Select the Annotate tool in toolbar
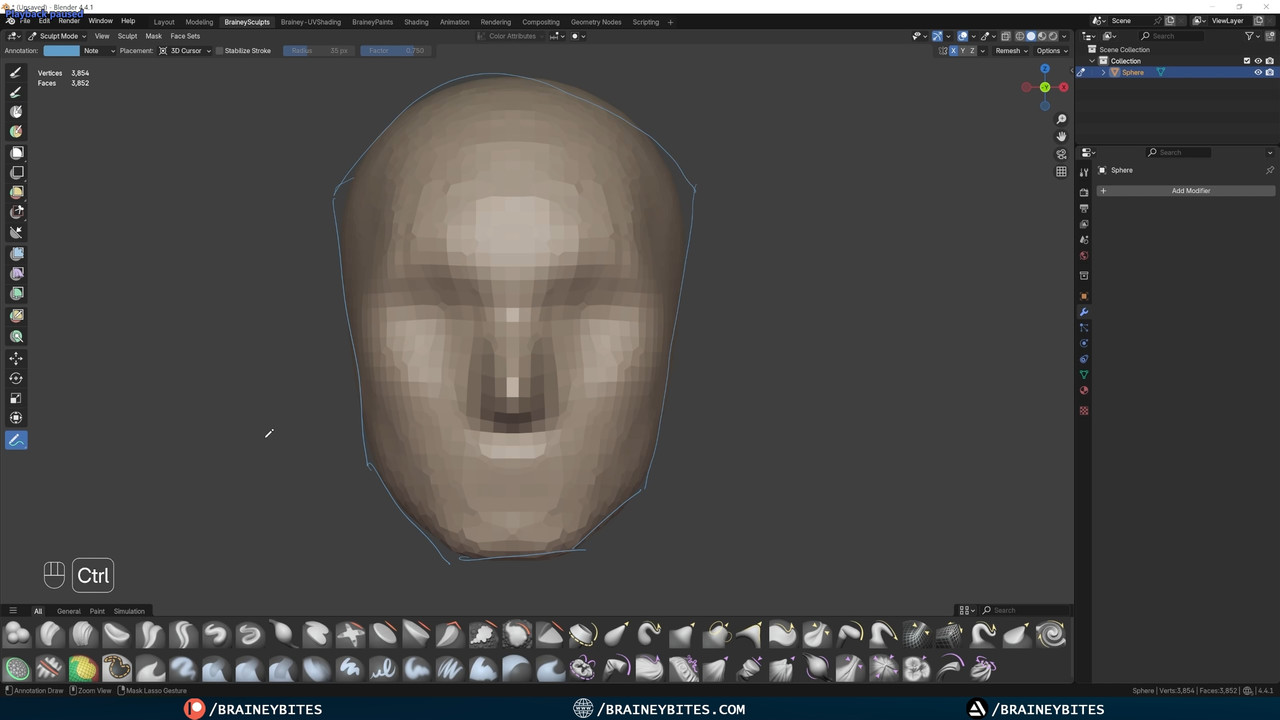 pos(16,440)
